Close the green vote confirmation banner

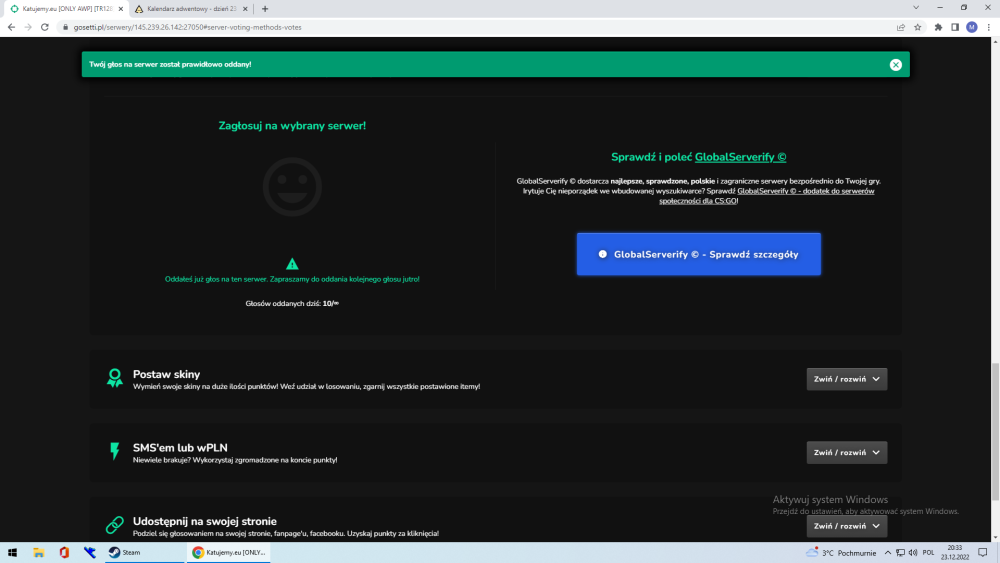click(895, 64)
